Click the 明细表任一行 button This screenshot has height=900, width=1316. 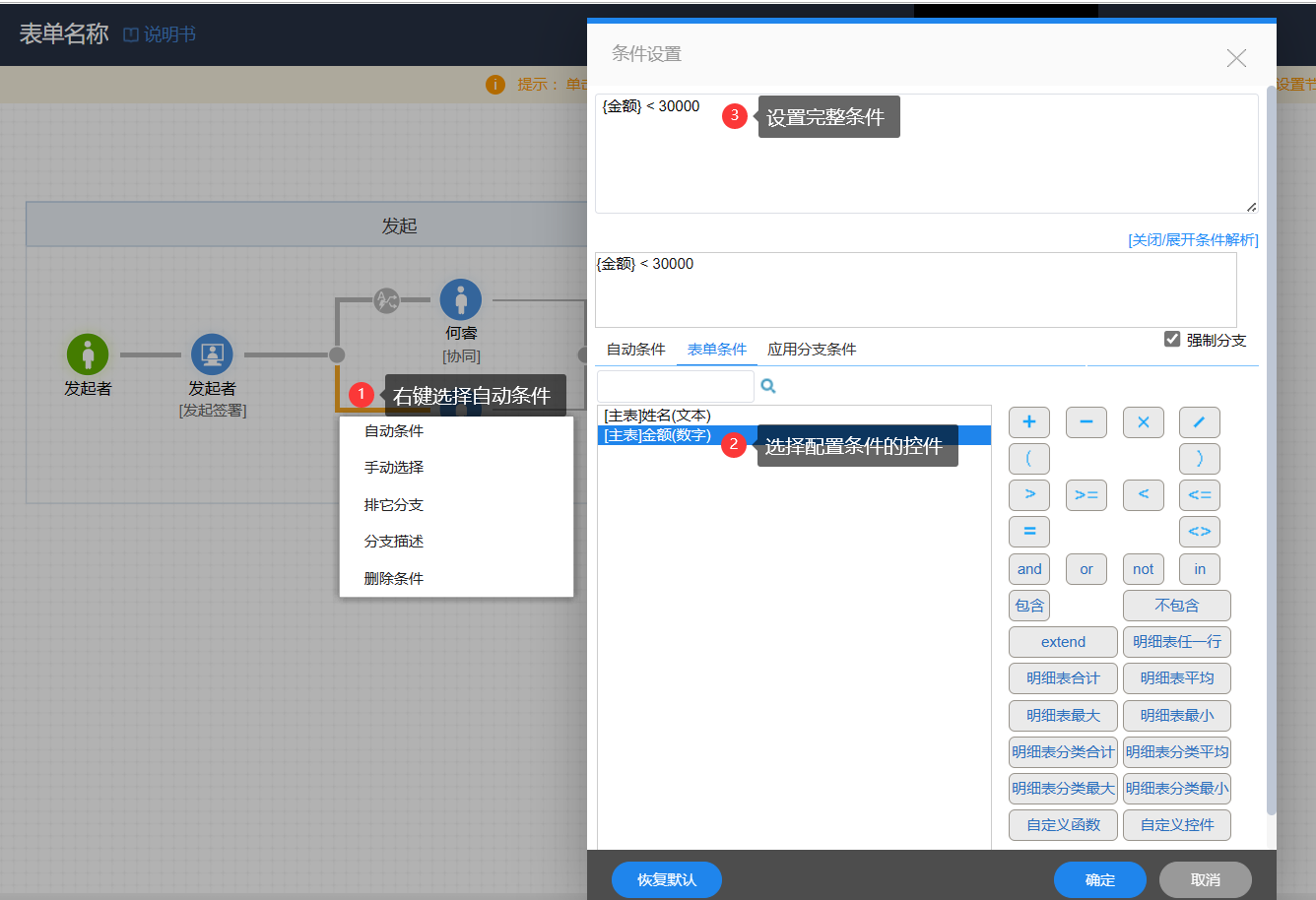tap(1177, 642)
